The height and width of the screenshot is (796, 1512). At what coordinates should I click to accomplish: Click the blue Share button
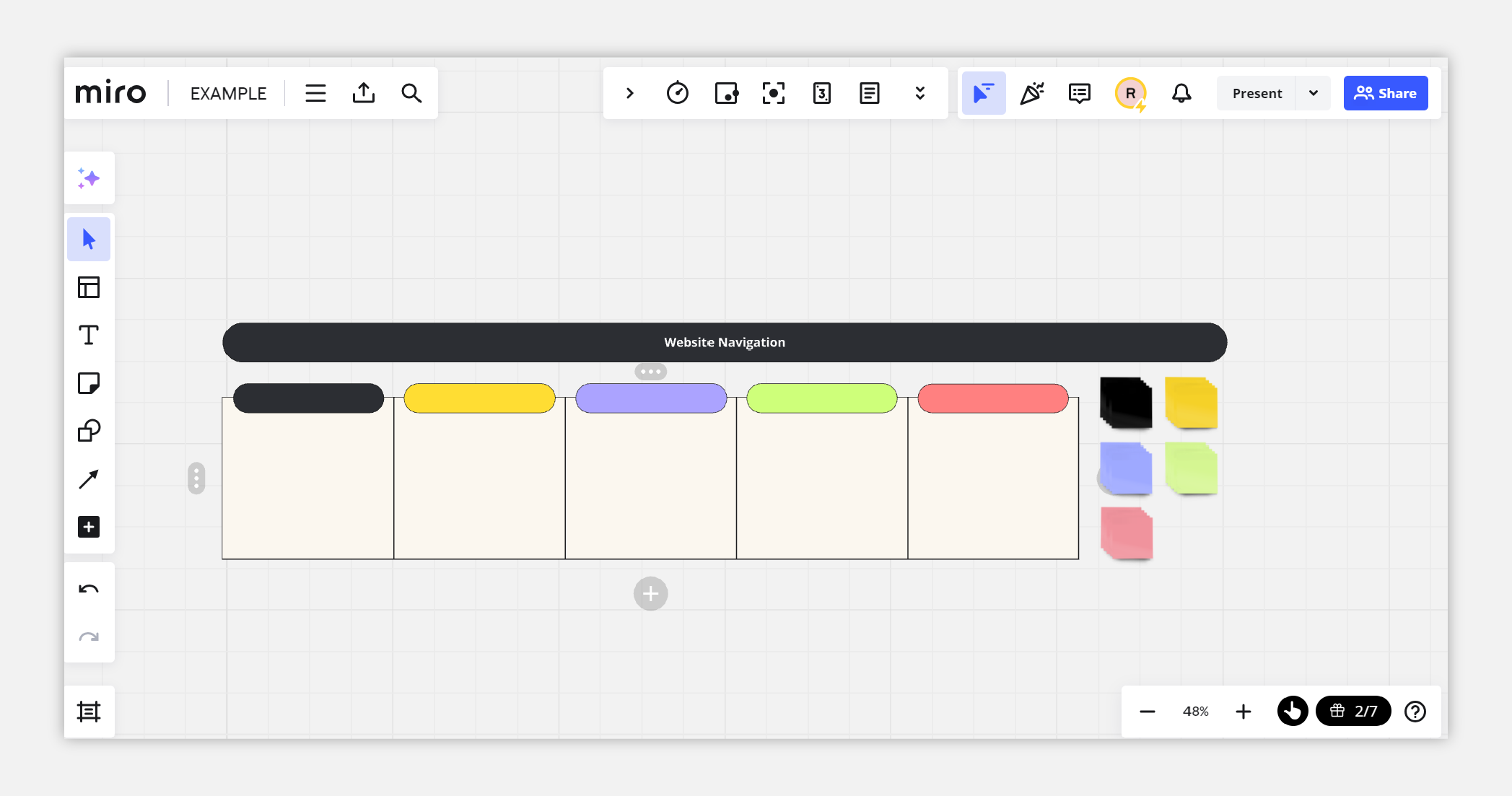[x=1385, y=93]
